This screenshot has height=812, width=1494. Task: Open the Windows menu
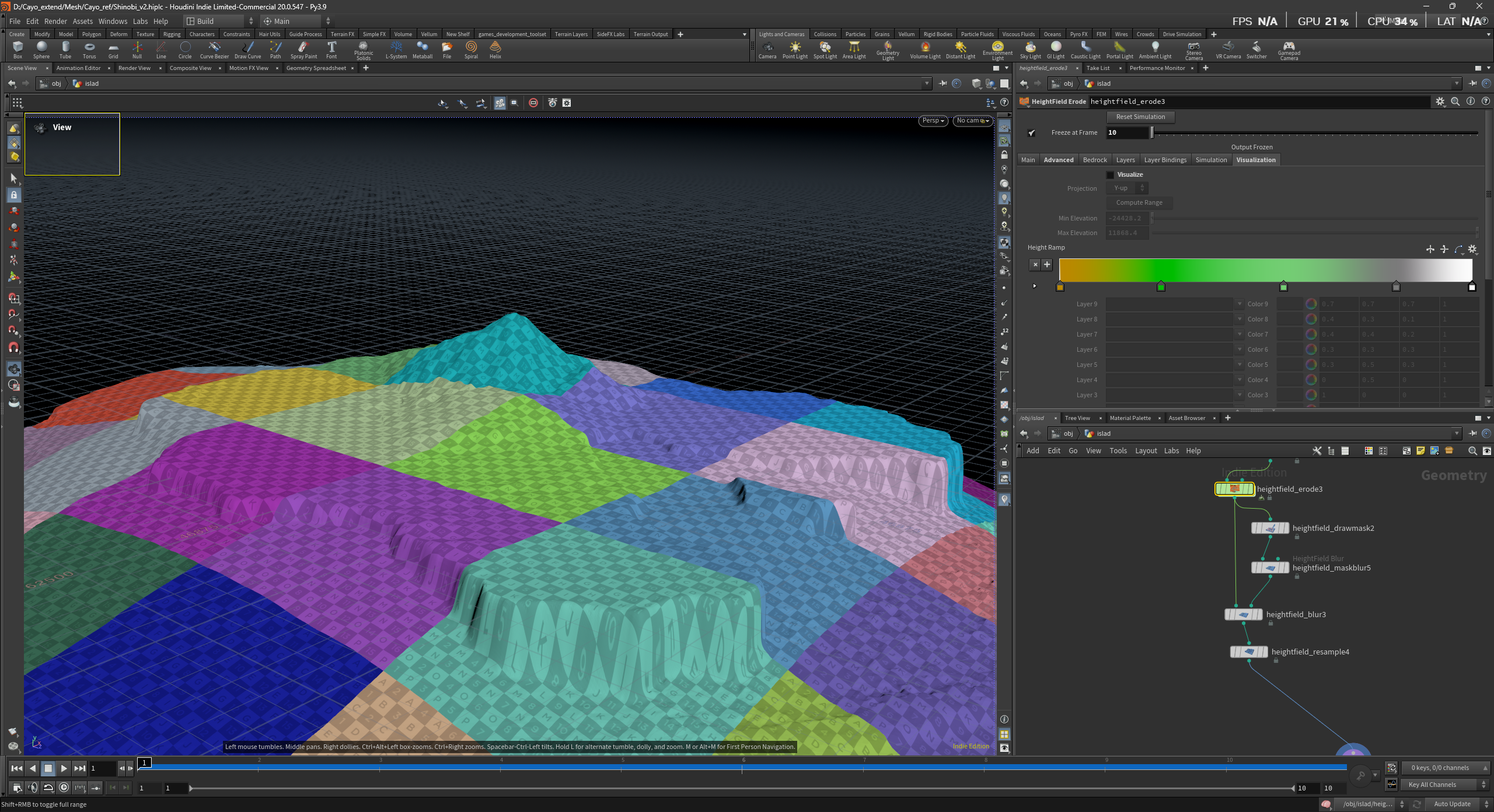(x=113, y=21)
